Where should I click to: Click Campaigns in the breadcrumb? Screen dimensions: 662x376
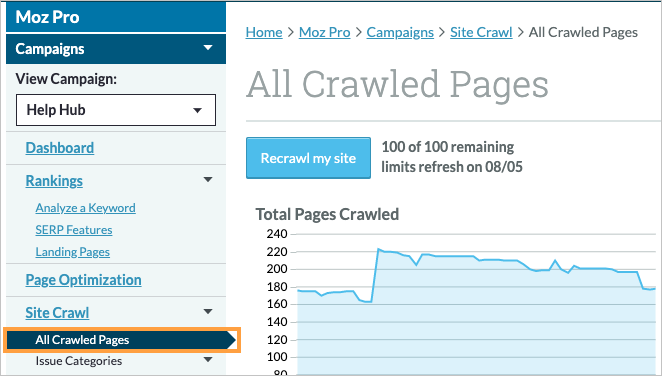click(400, 32)
